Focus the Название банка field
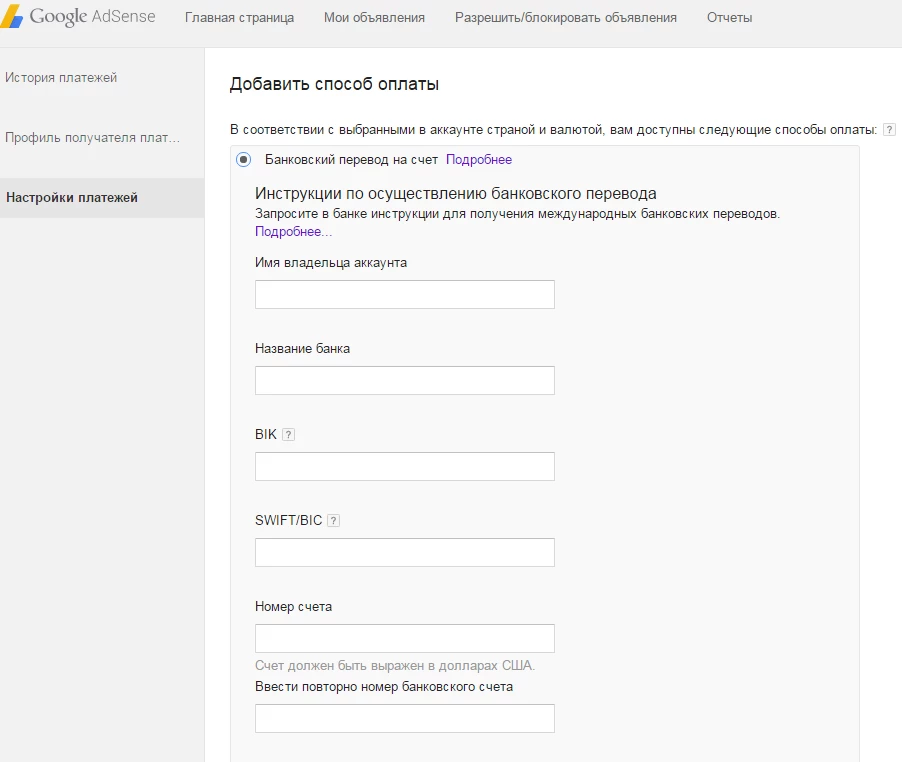Image resolution: width=902 pixels, height=762 pixels. tap(404, 380)
